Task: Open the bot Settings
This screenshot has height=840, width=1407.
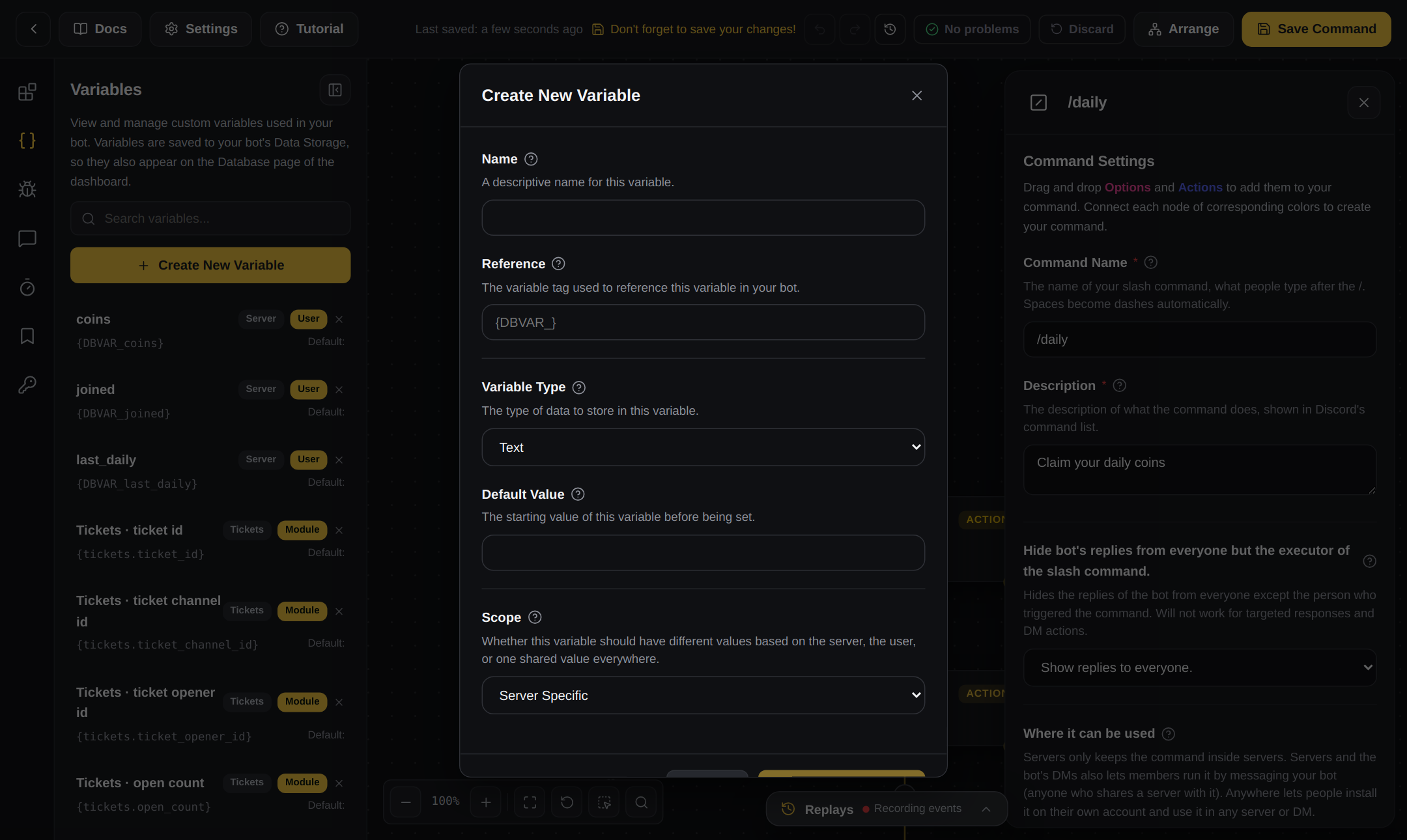Action: tap(201, 29)
